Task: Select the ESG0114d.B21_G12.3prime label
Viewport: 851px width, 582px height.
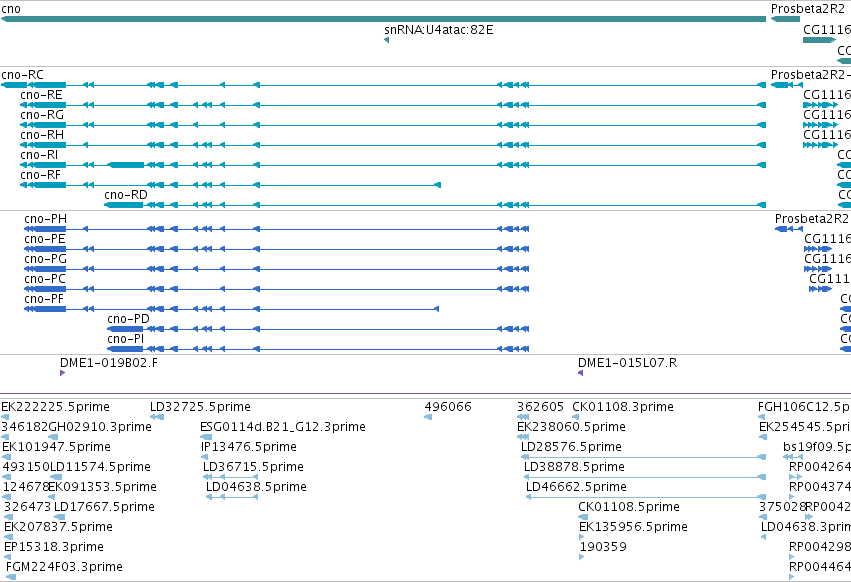Action: coord(283,427)
